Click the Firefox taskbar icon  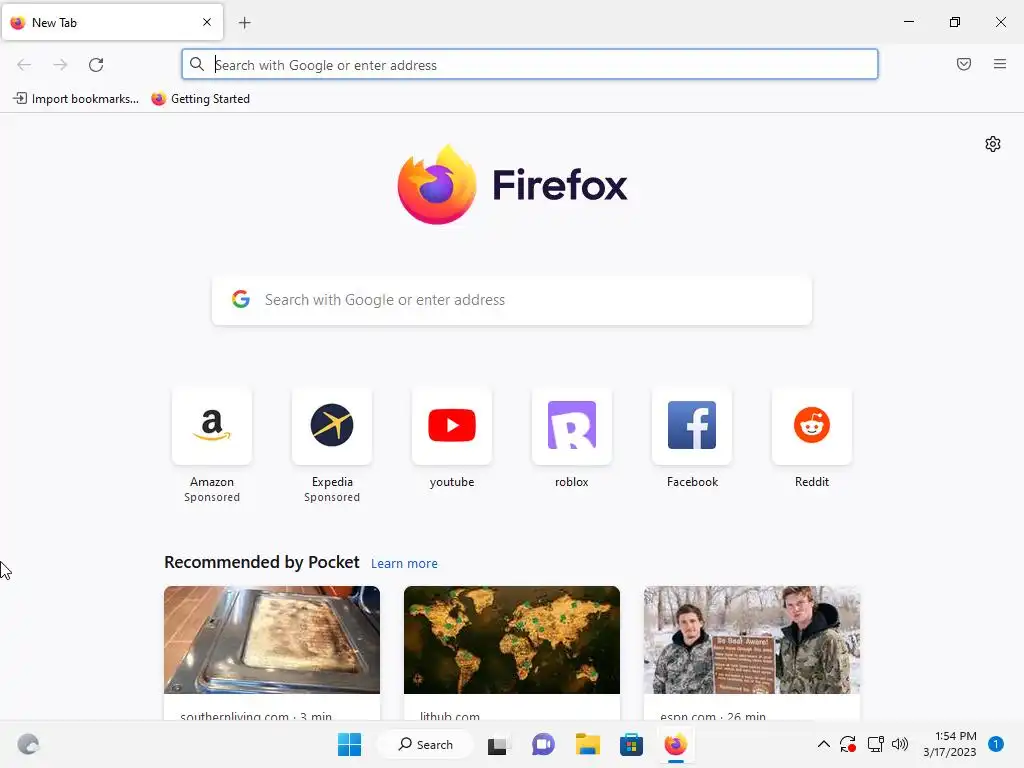[676, 744]
